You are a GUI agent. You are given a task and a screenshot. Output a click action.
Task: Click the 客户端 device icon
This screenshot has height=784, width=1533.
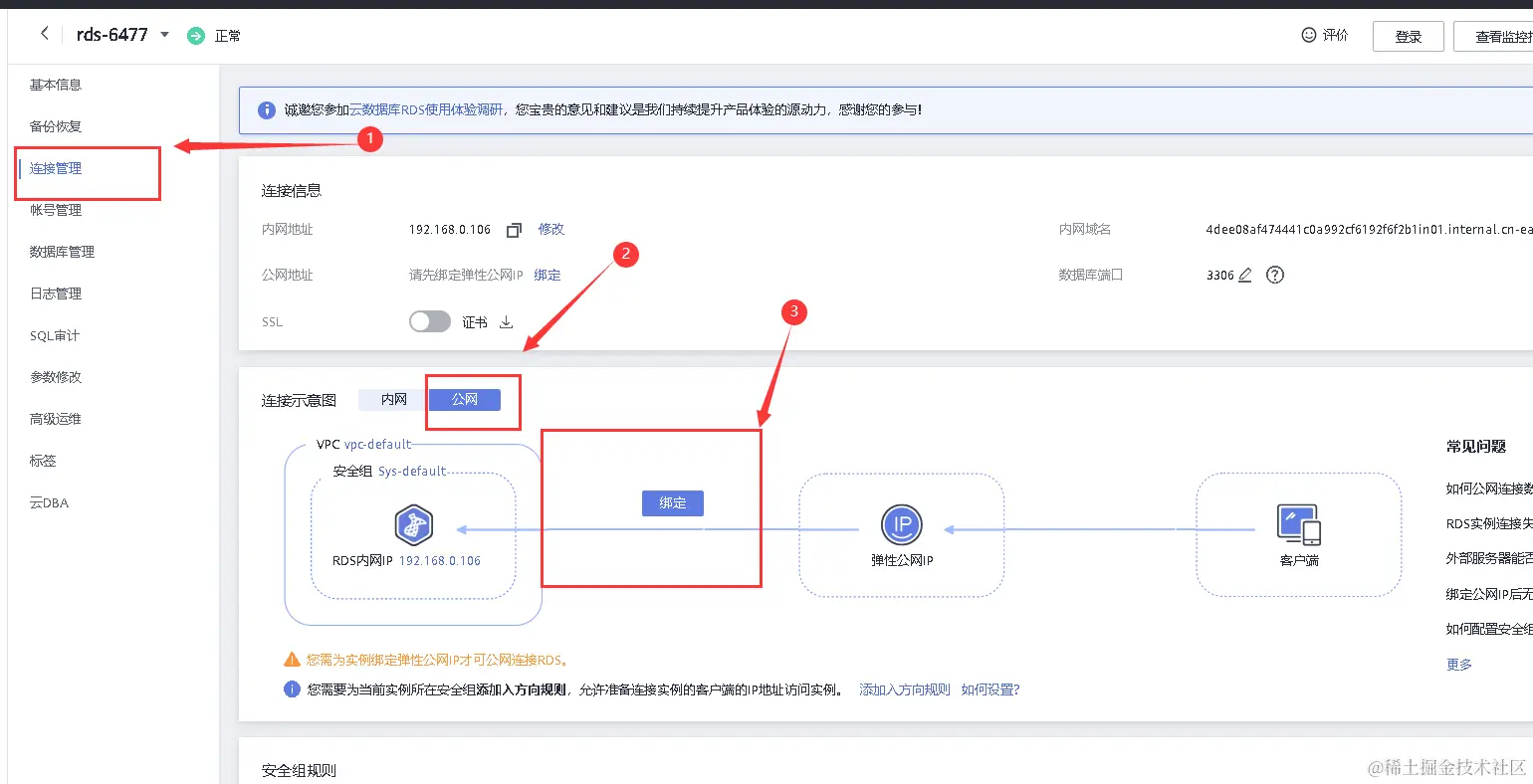point(1298,524)
